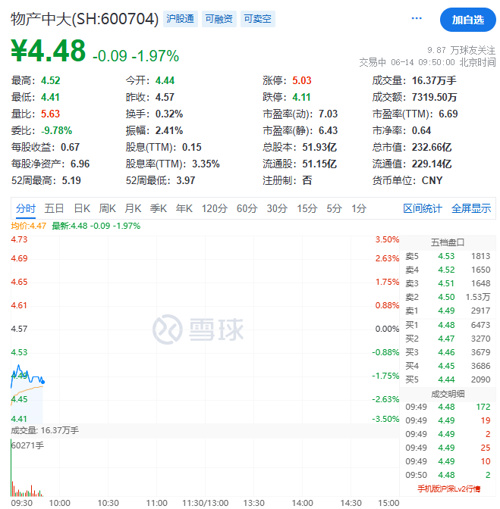Click the 09:49 trade with volume 172
This screenshot has width=500, height=509.
[x=448, y=407]
